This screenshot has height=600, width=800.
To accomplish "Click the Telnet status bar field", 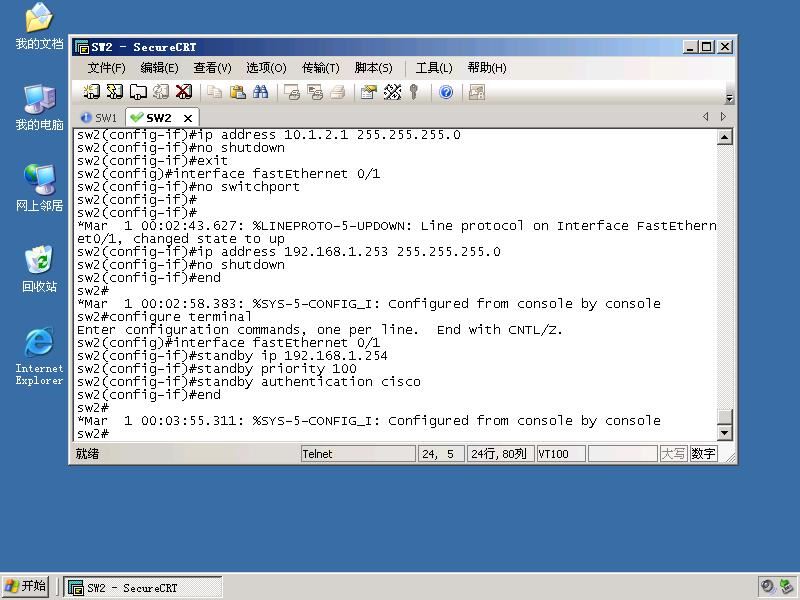I will click(x=358, y=454).
